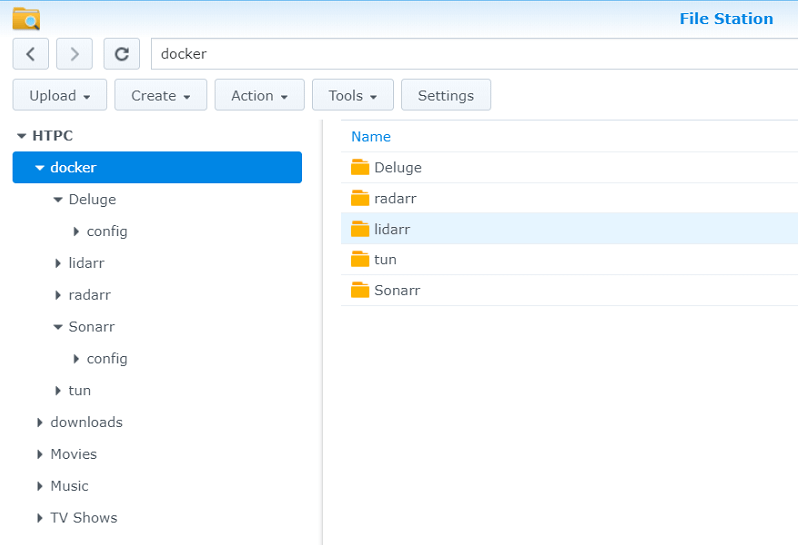The height and width of the screenshot is (545, 798).
Task: Open the Action dropdown menu
Action: coord(260,95)
